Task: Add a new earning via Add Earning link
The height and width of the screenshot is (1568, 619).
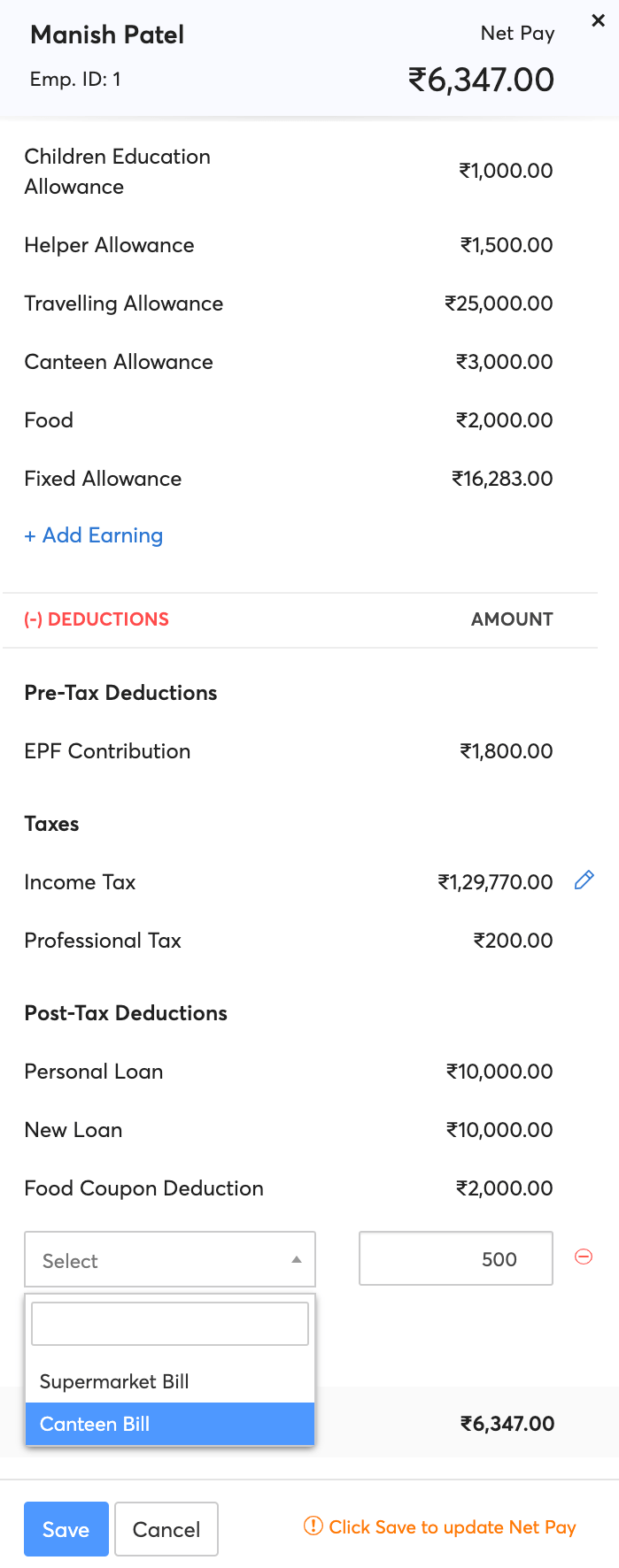Action: point(94,535)
